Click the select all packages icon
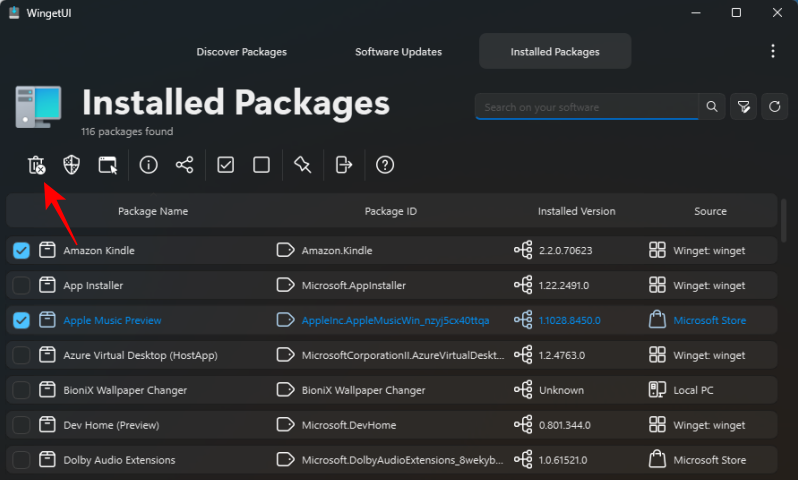 [226, 165]
